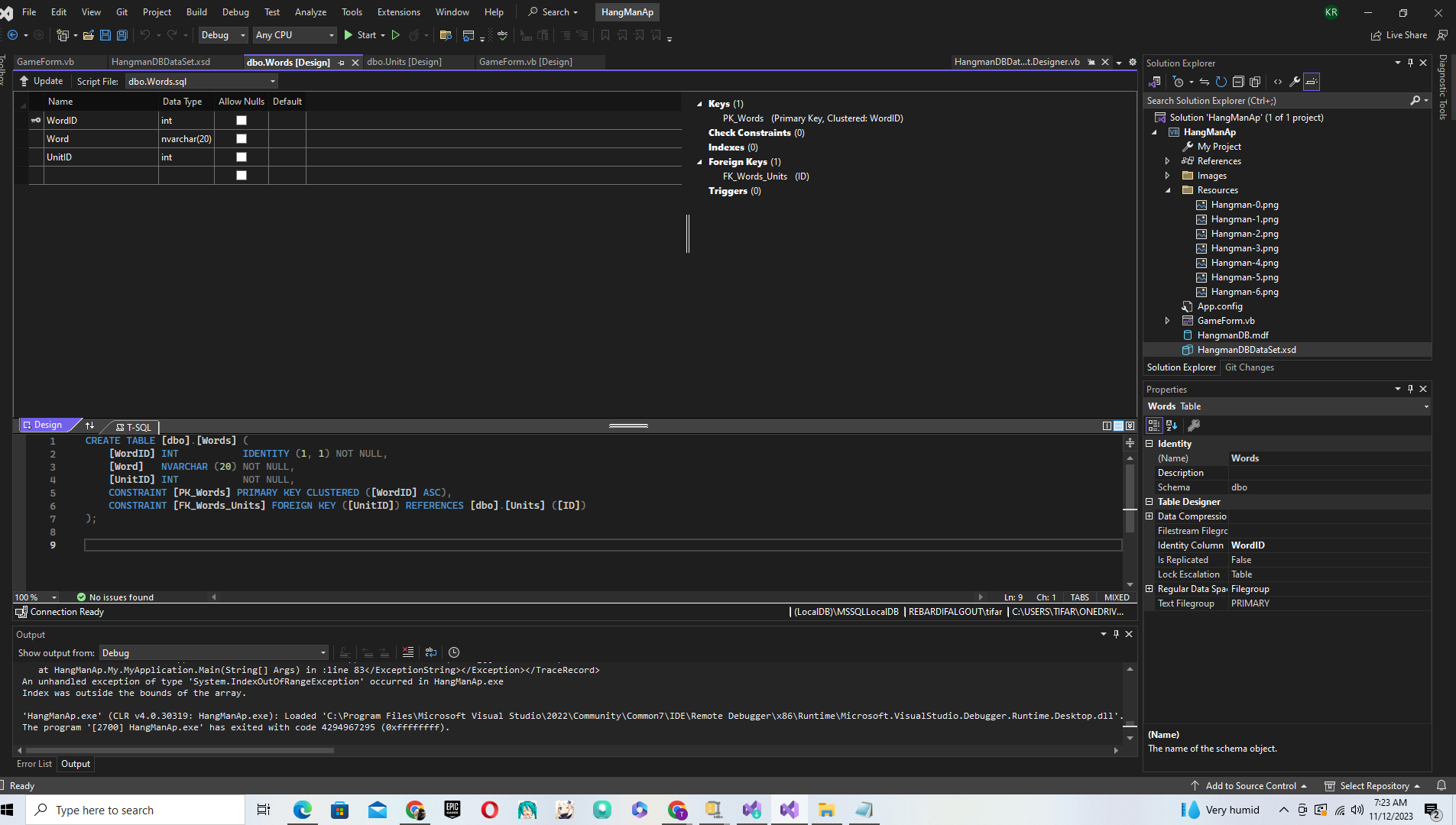This screenshot has height=825, width=1456.
Task: Toggle Allow Nulls for WordID column
Action: (x=242, y=121)
